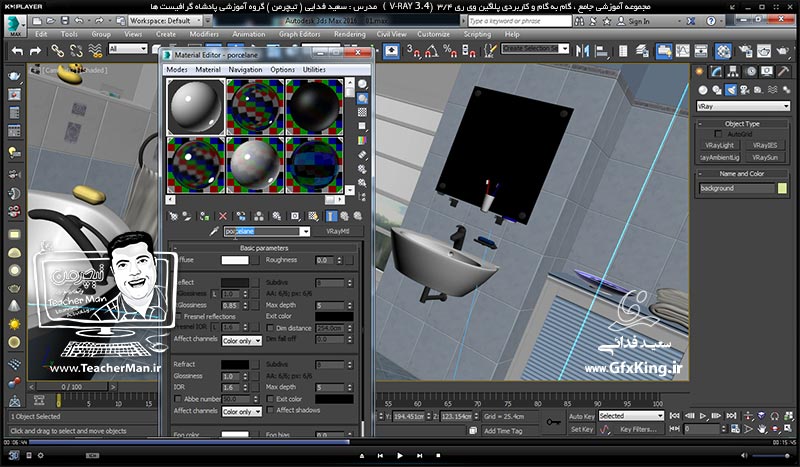Viewport: 800px width, 467px height.
Task: Enable the Dim distance checkbox
Action: click(270, 328)
